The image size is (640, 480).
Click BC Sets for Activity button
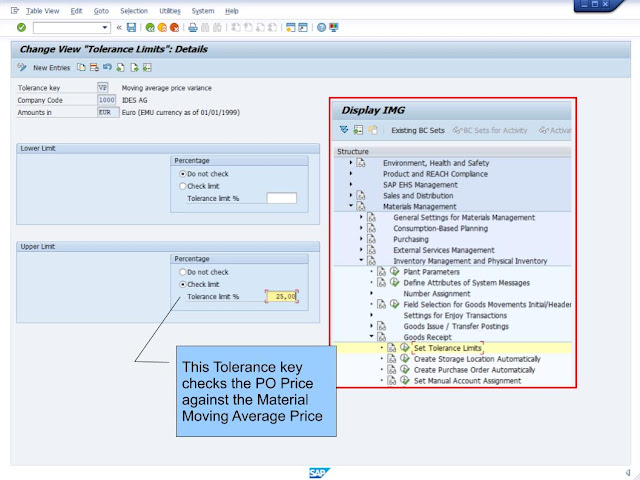(x=490, y=130)
